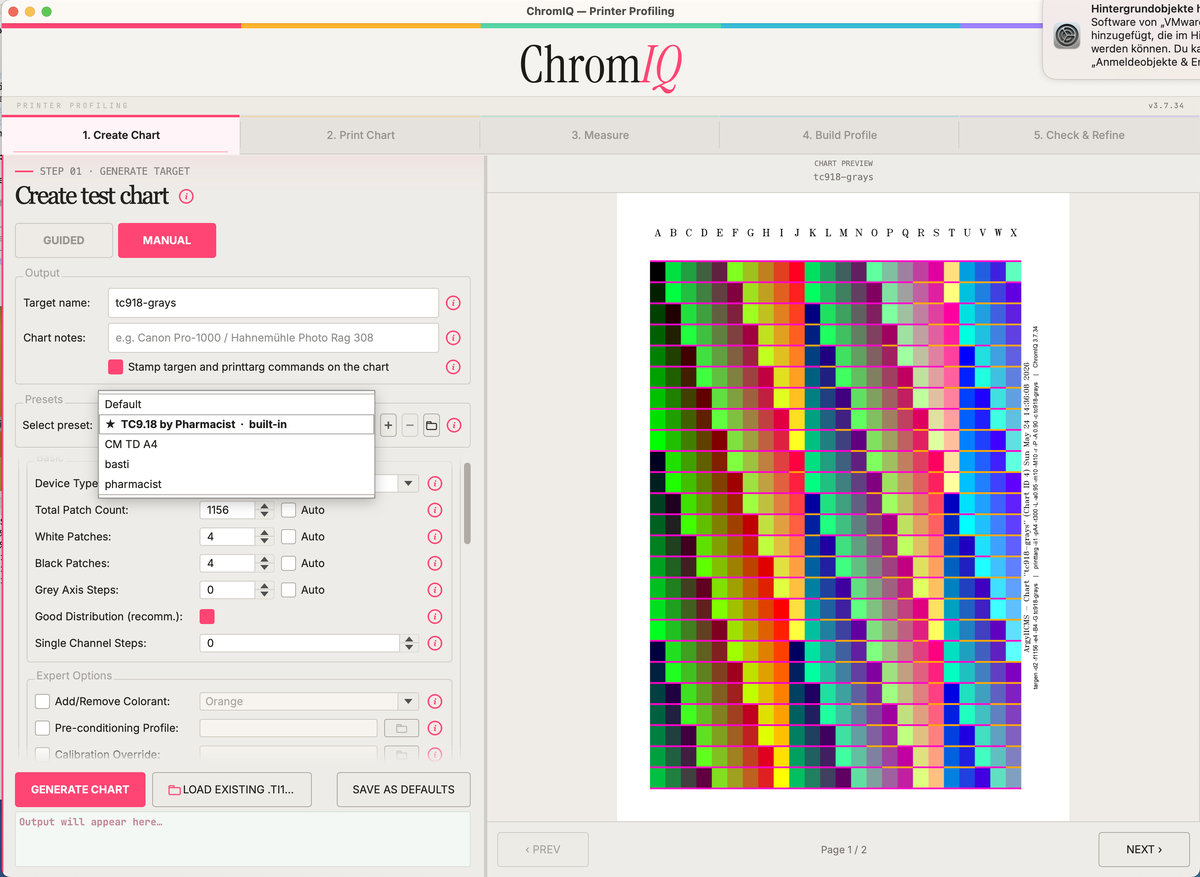This screenshot has height=877, width=1200.
Task: Click info icon for White Patches
Action: click(x=435, y=537)
